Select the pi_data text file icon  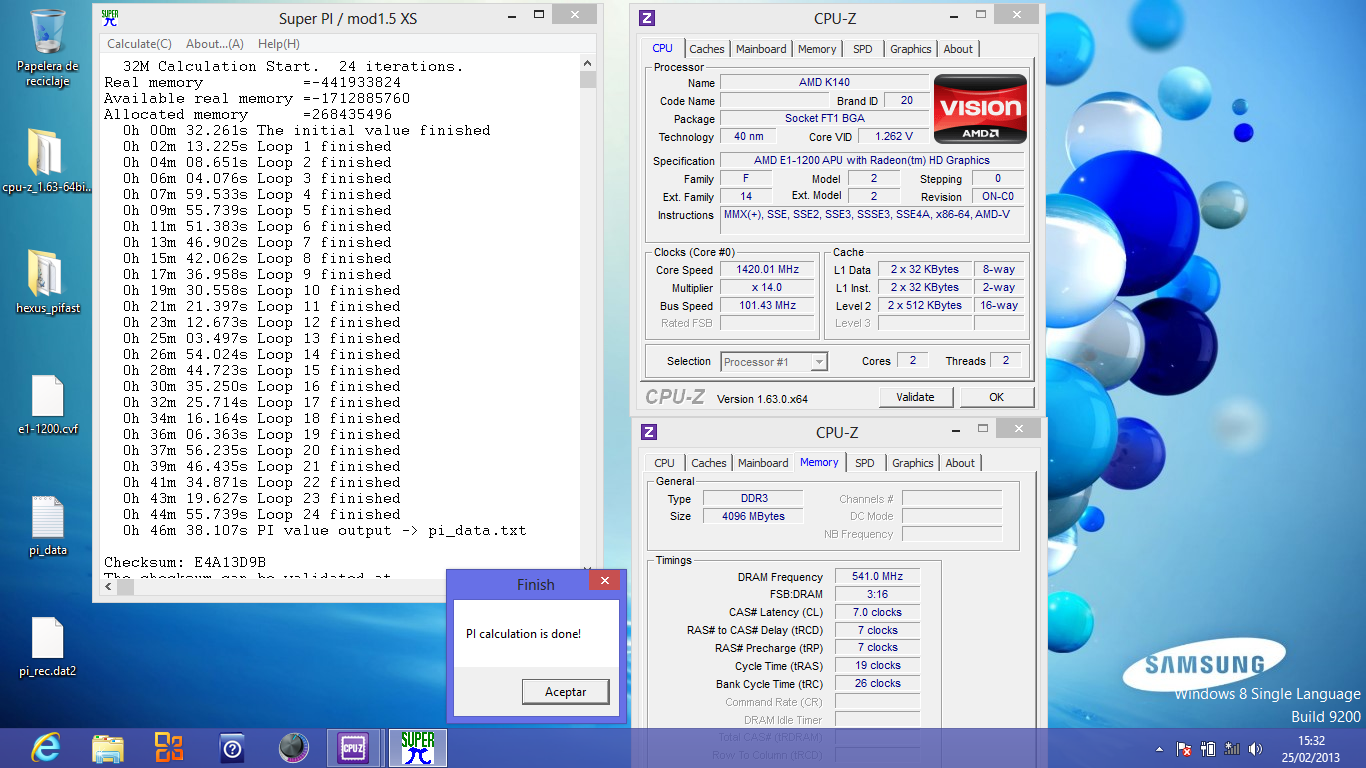[47, 525]
